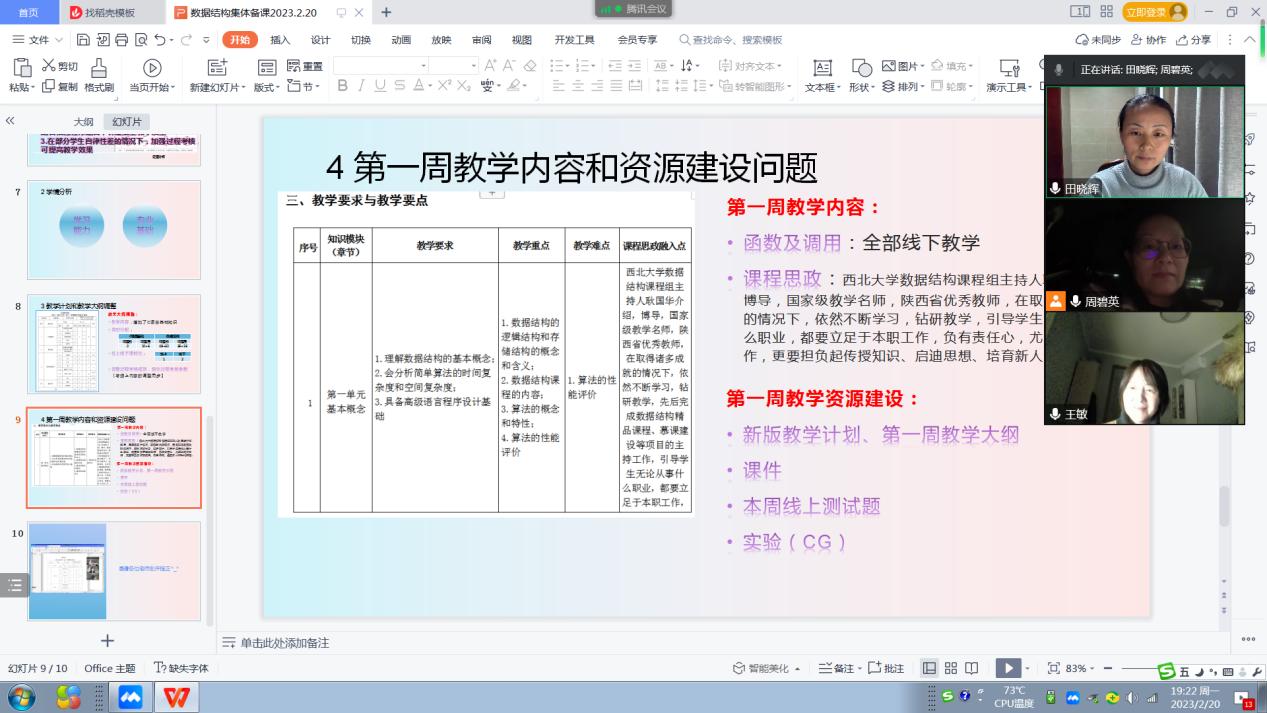Screen dimensions: 1267x713
Task: Switch to slide sorter grid view
Action: coord(950,668)
